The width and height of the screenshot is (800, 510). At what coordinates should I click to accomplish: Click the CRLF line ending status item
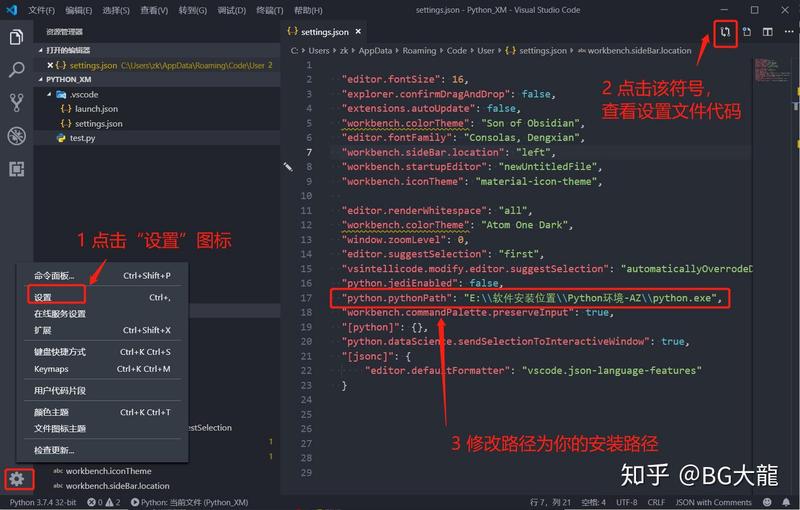click(x=656, y=502)
